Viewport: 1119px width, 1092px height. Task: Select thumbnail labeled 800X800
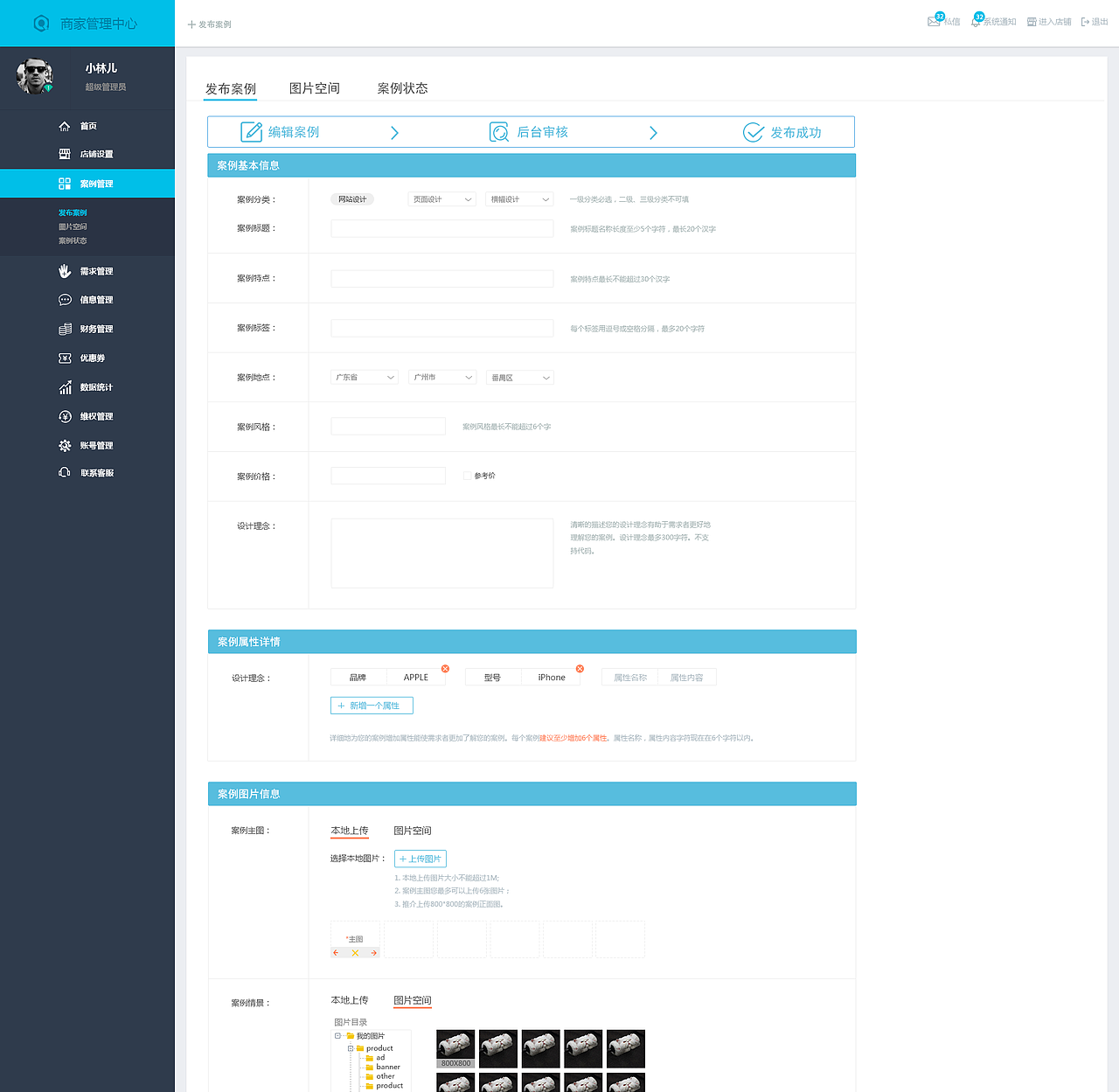[455, 1048]
